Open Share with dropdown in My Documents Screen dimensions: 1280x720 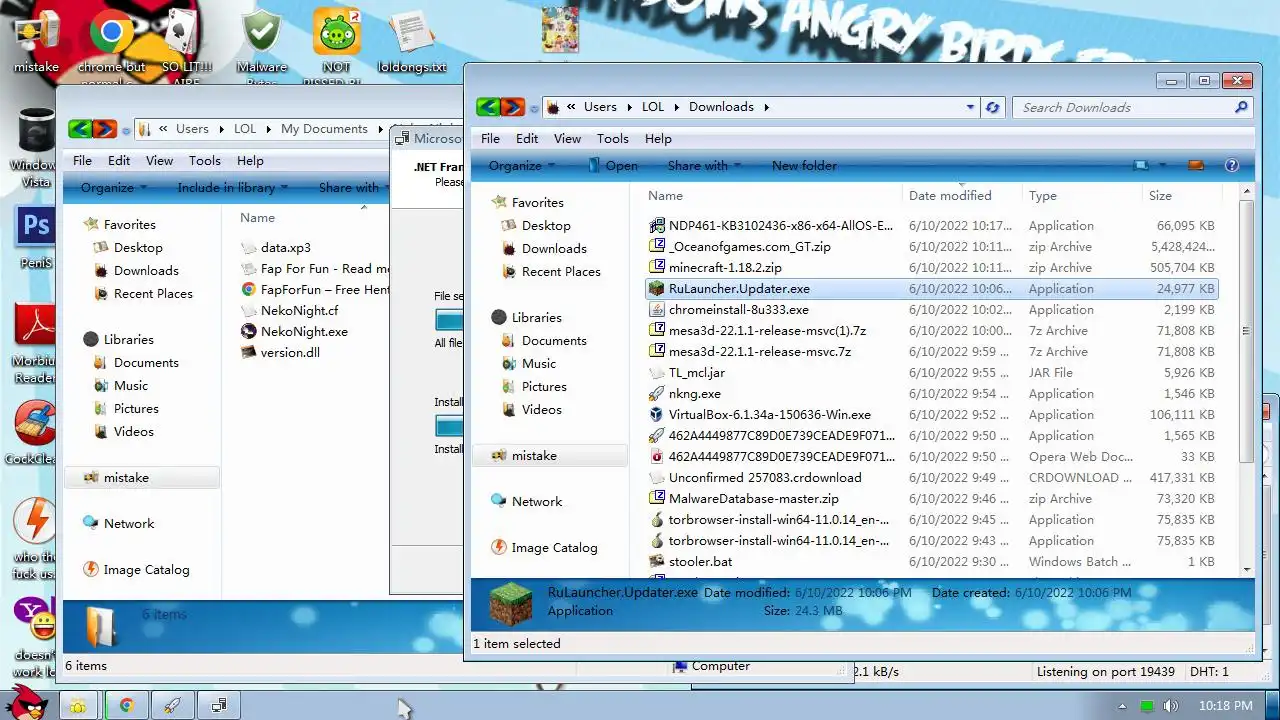coord(354,187)
